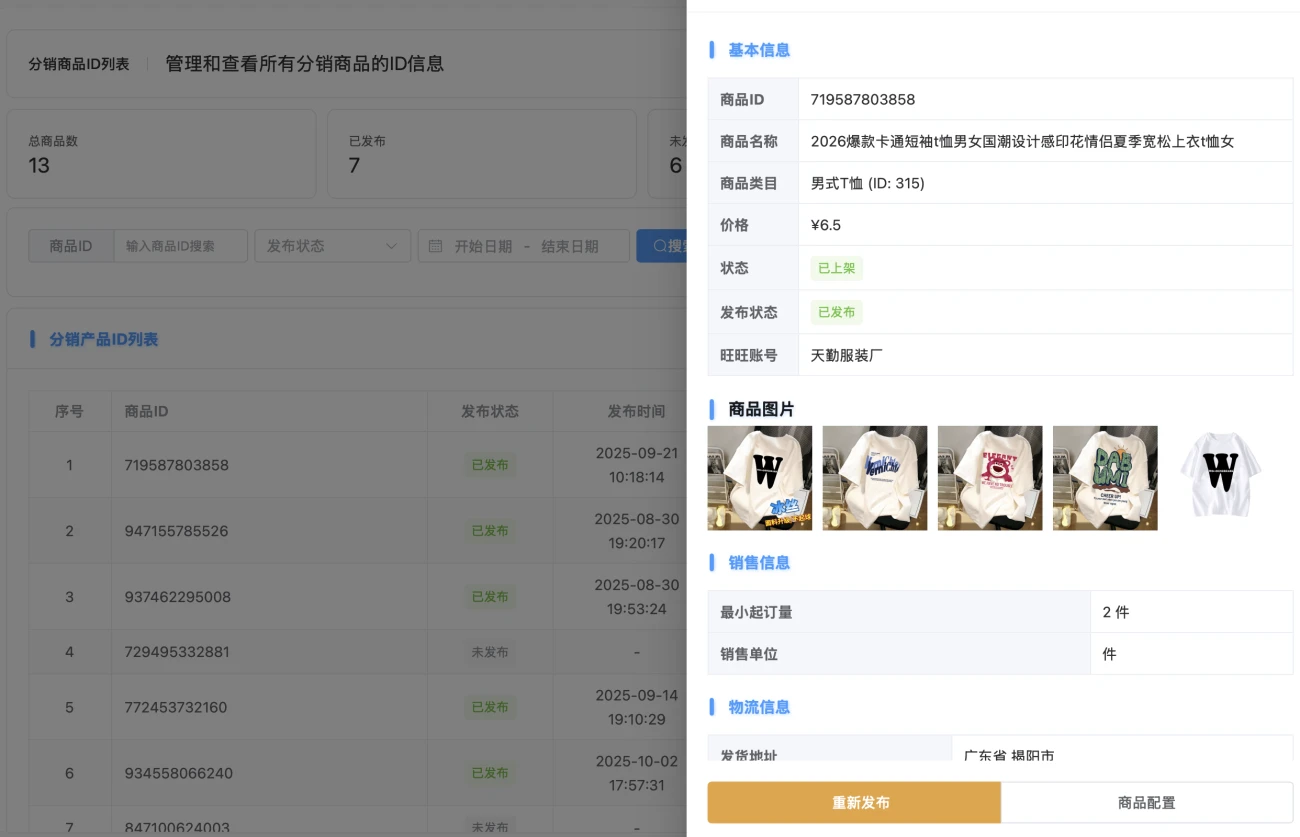Click the blue progress bar beside 销售信息

(712, 562)
